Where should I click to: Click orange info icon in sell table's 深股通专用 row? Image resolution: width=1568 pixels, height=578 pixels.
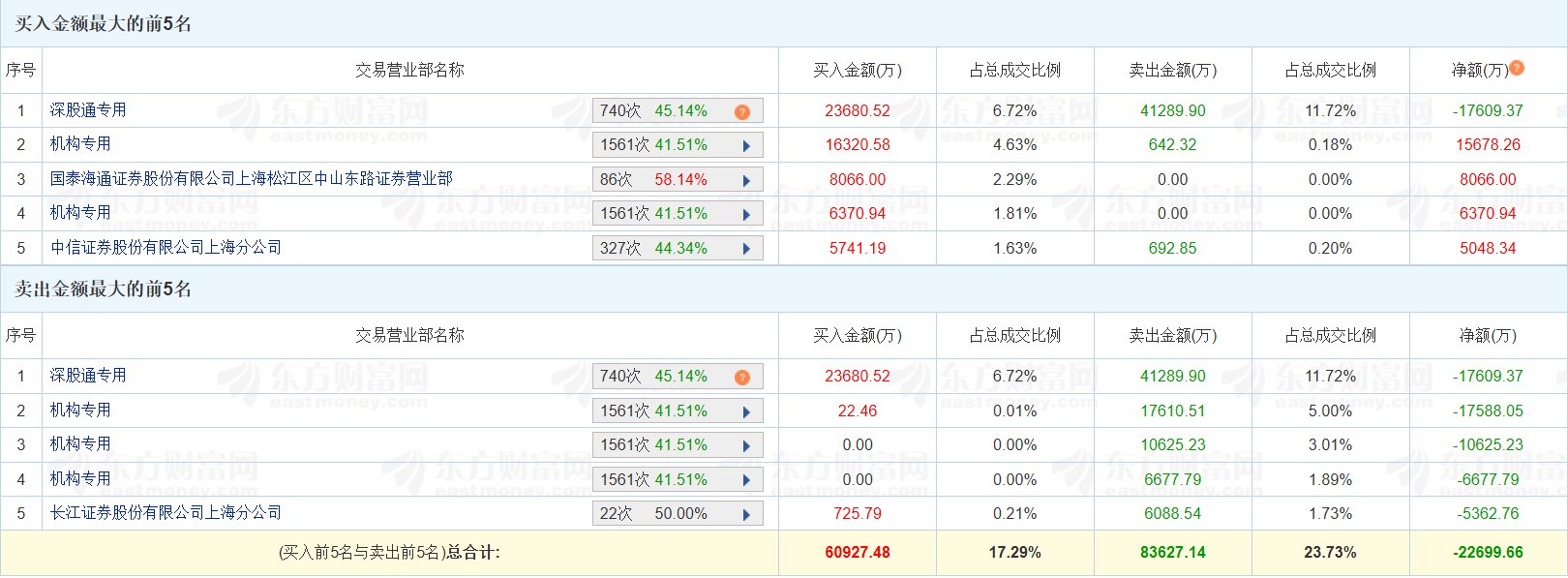click(x=742, y=377)
